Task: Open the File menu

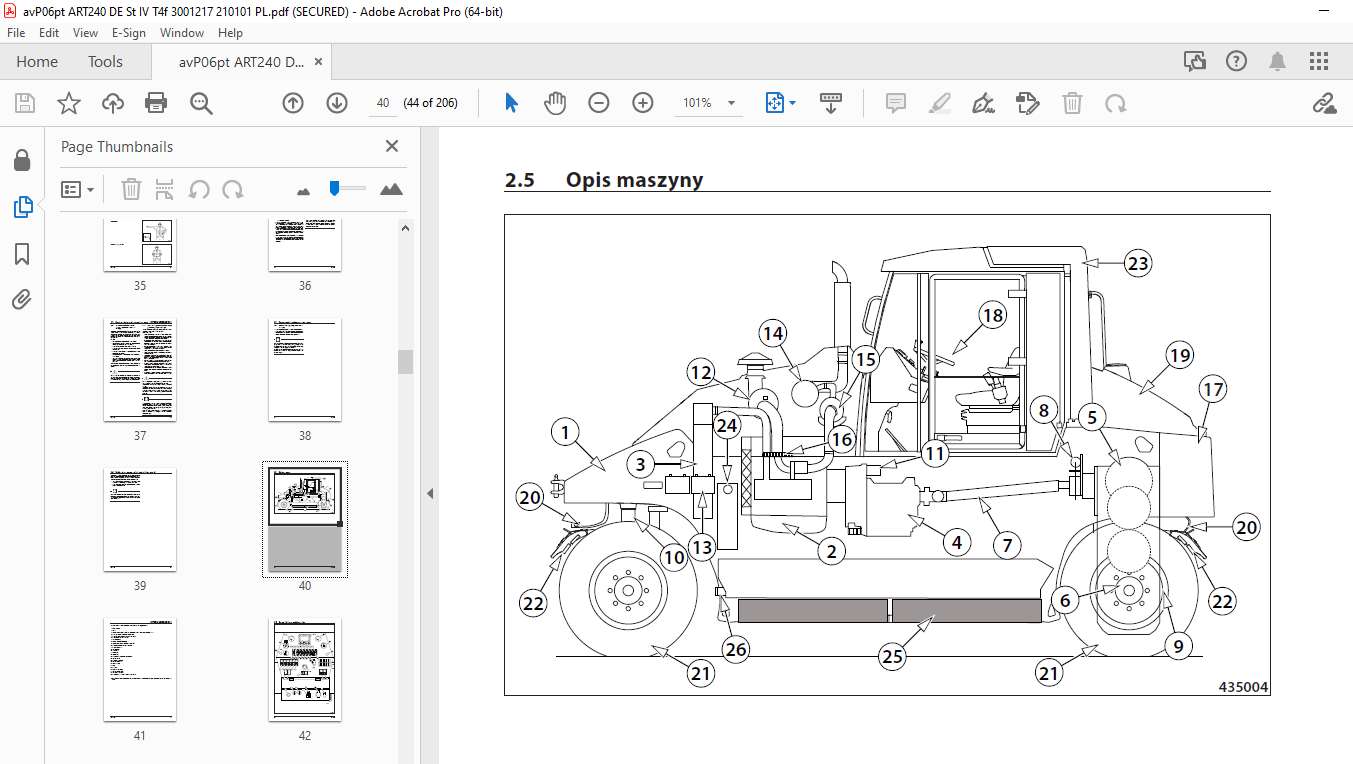Action: 16,33
